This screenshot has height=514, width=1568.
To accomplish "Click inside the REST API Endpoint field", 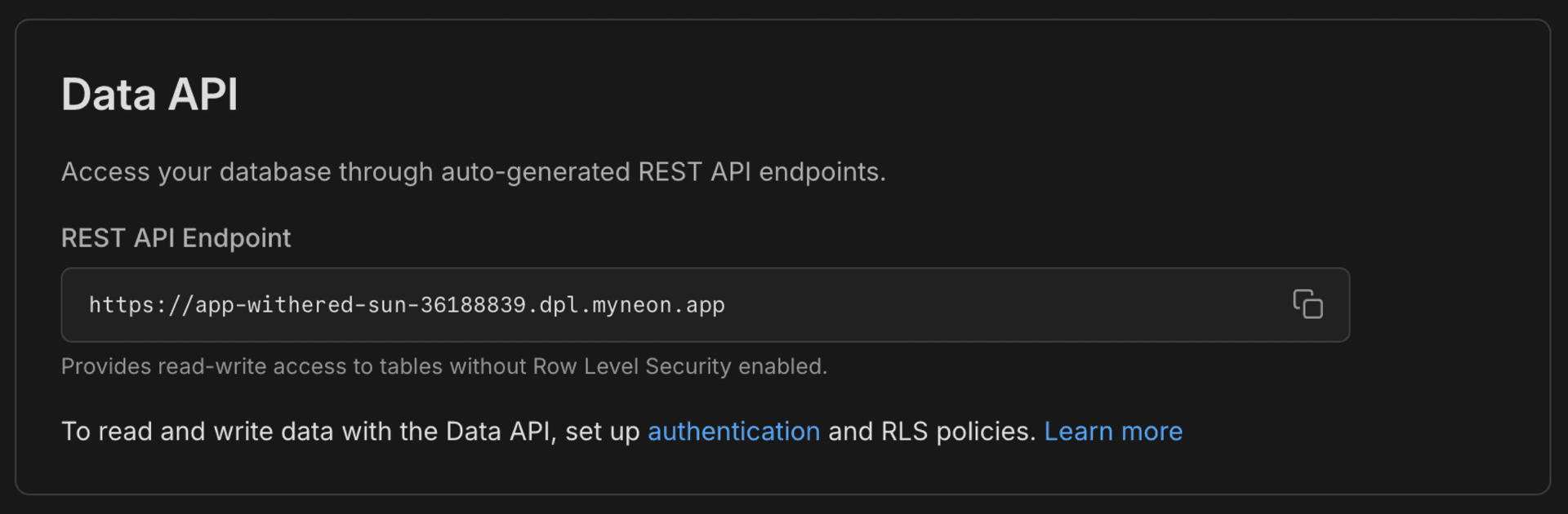I will point(572,304).
